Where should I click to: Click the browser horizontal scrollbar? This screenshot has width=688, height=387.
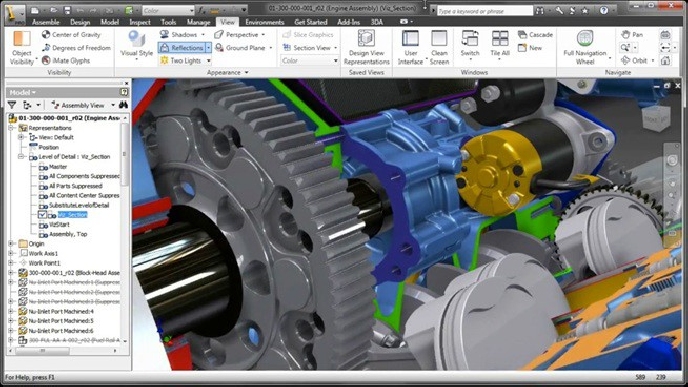pos(43,351)
